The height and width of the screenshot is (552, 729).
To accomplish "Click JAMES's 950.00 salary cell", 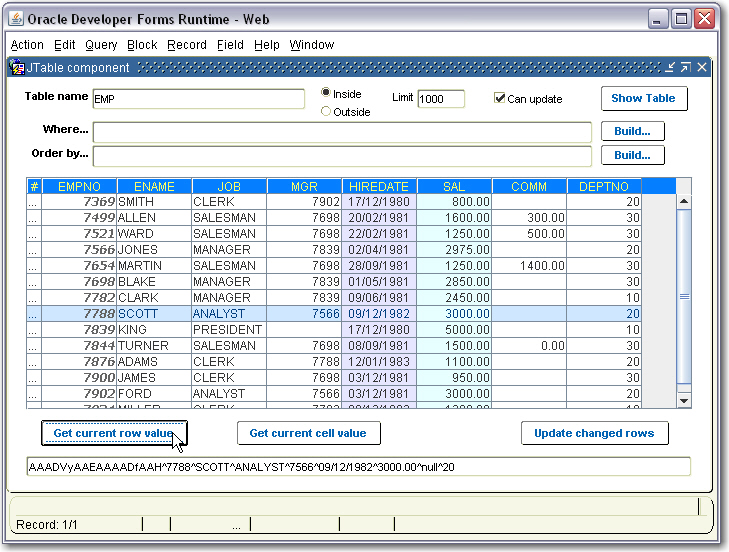I will coord(454,378).
